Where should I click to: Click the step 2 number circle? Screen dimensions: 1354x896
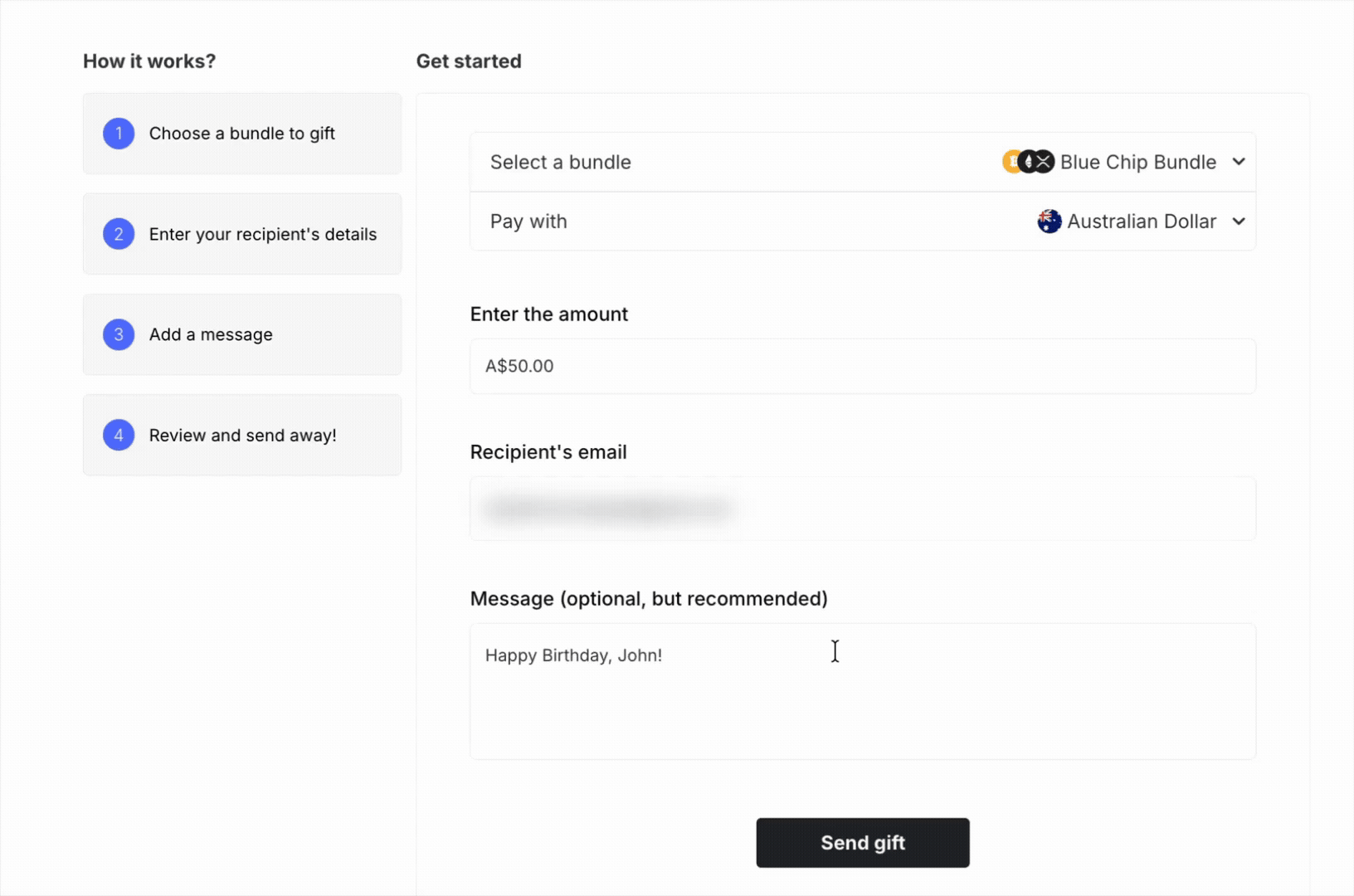coord(119,234)
